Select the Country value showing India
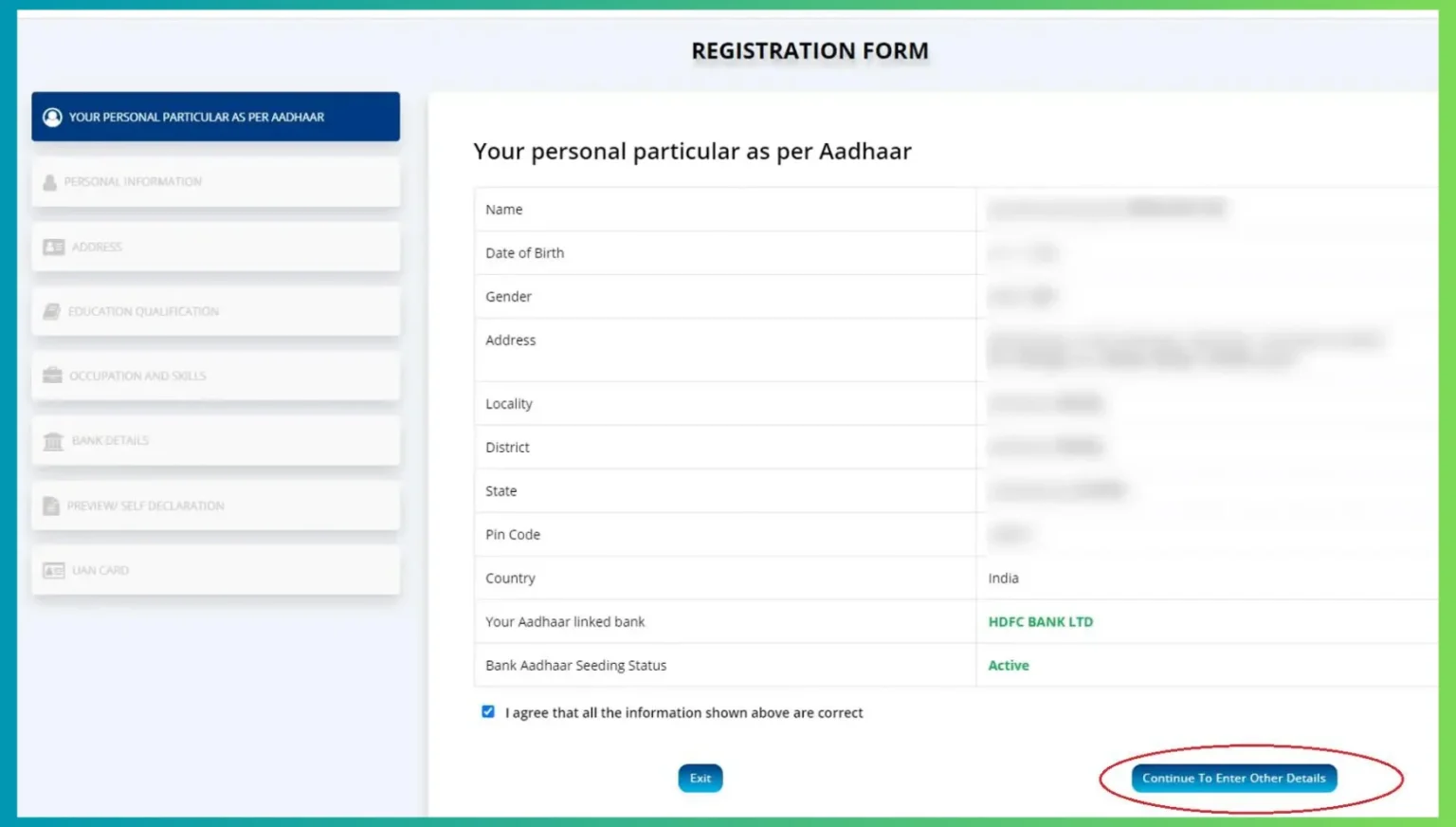 pyautogui.click(x=1003, y=578)
